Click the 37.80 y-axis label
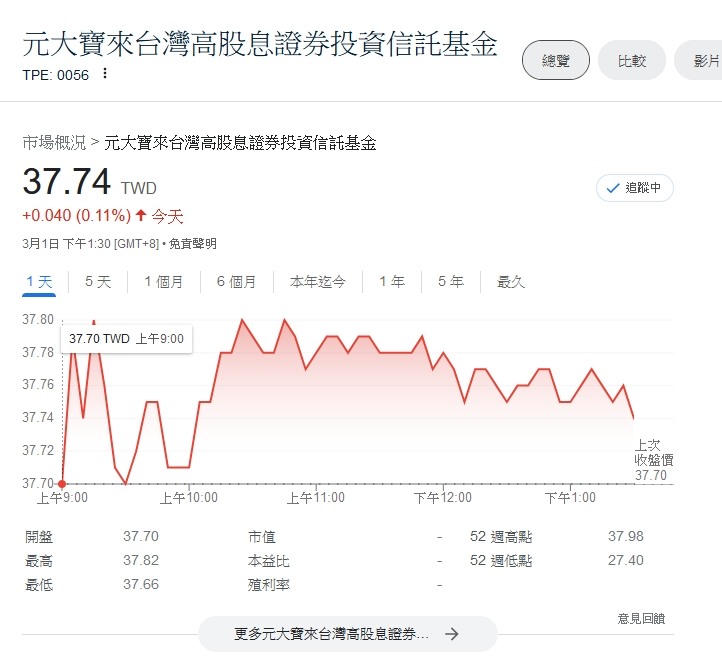The width and height of the screenshot is (722, 658). 38,320
